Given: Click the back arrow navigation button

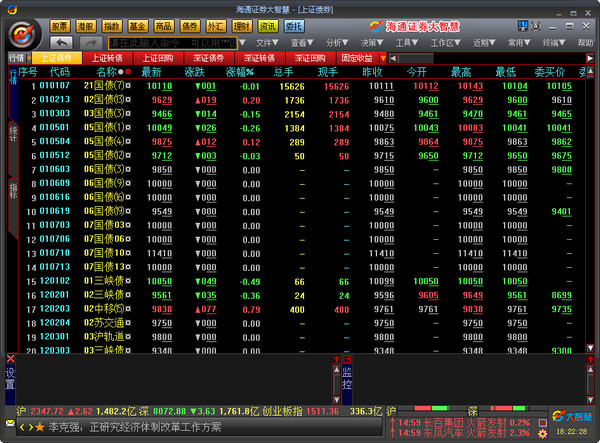Looking at the screenshot, I should click(x=60, y=43).
